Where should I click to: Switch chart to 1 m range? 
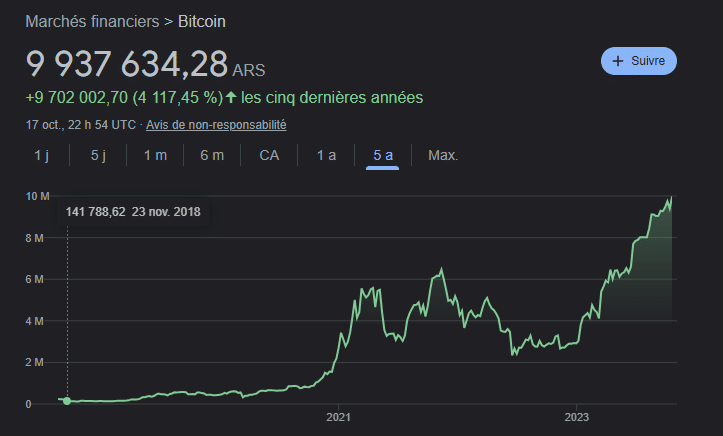point(155,155)
